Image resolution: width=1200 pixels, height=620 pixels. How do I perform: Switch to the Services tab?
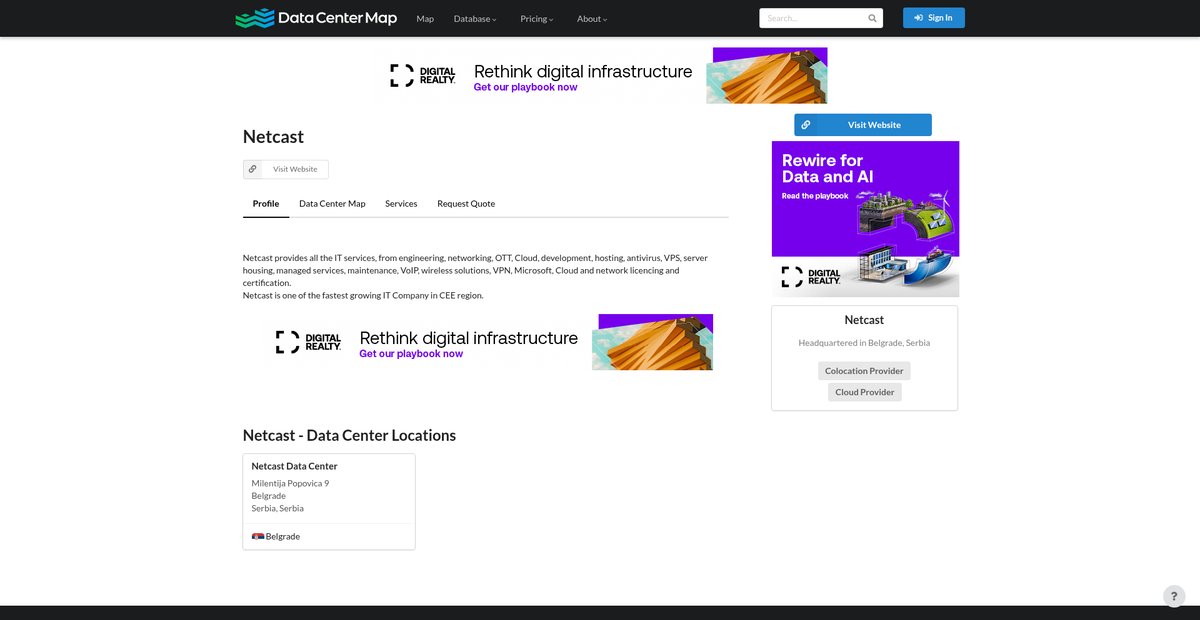click(x=401, y=204)
